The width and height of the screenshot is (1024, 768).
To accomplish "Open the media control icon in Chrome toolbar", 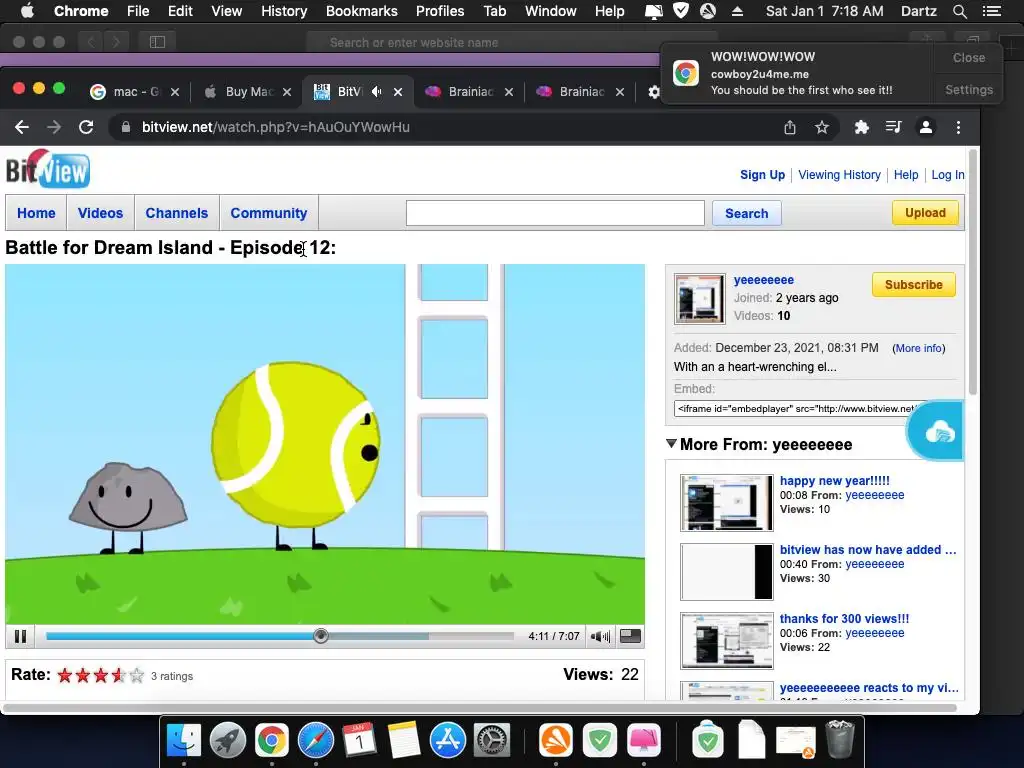I will coord(893,127).
